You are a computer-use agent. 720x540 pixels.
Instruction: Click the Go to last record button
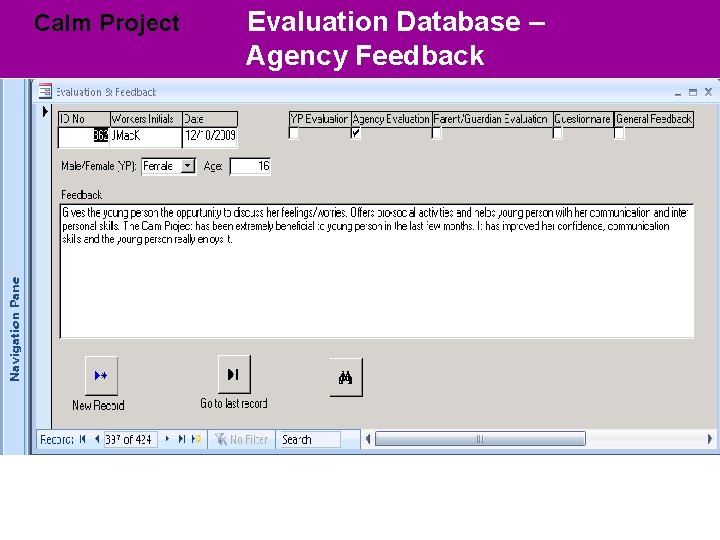[234, 374]
